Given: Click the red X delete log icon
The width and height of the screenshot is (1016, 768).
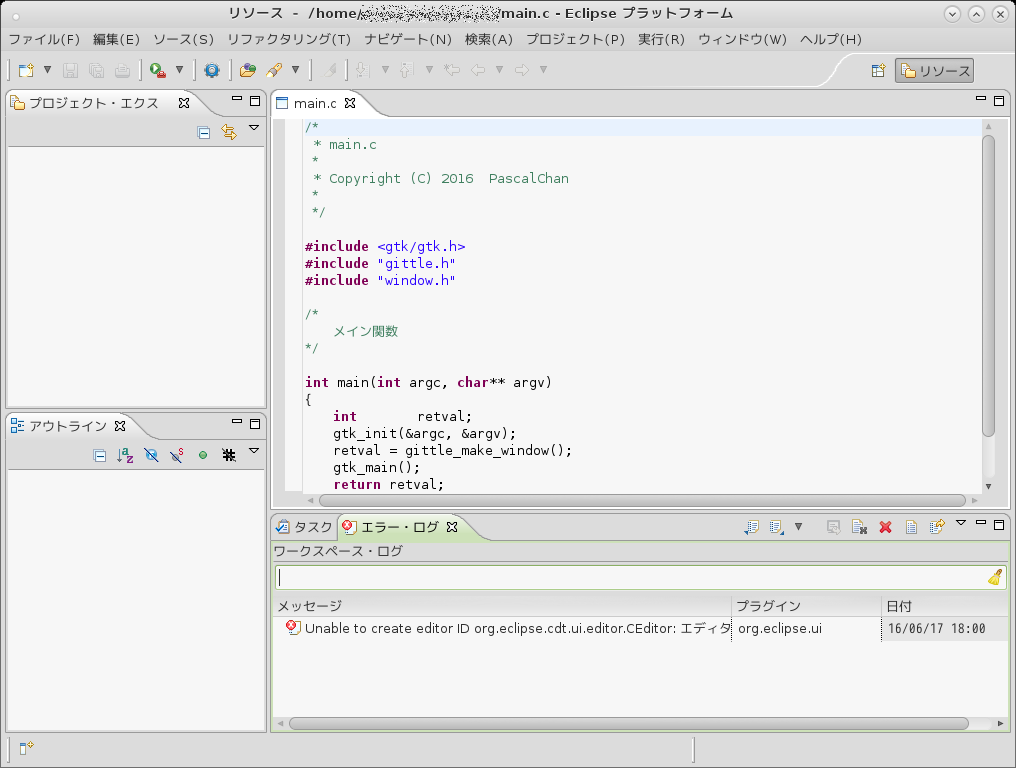Looking at the screenshot, I should tap(885, 527).
